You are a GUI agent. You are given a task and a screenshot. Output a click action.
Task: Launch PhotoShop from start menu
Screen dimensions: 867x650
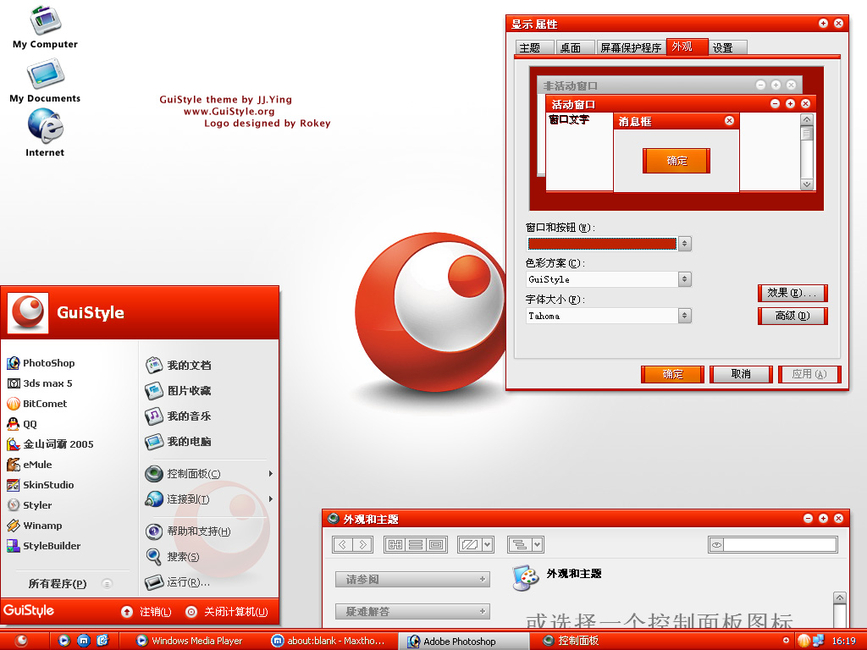(x=41, y=363)
